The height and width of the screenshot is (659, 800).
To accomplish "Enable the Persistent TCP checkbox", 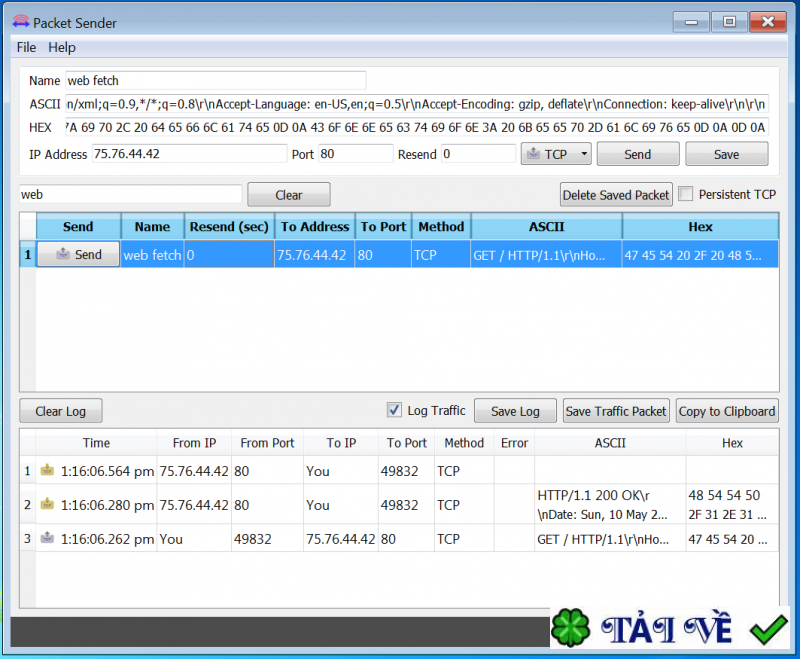I will [x=686, y=194].
